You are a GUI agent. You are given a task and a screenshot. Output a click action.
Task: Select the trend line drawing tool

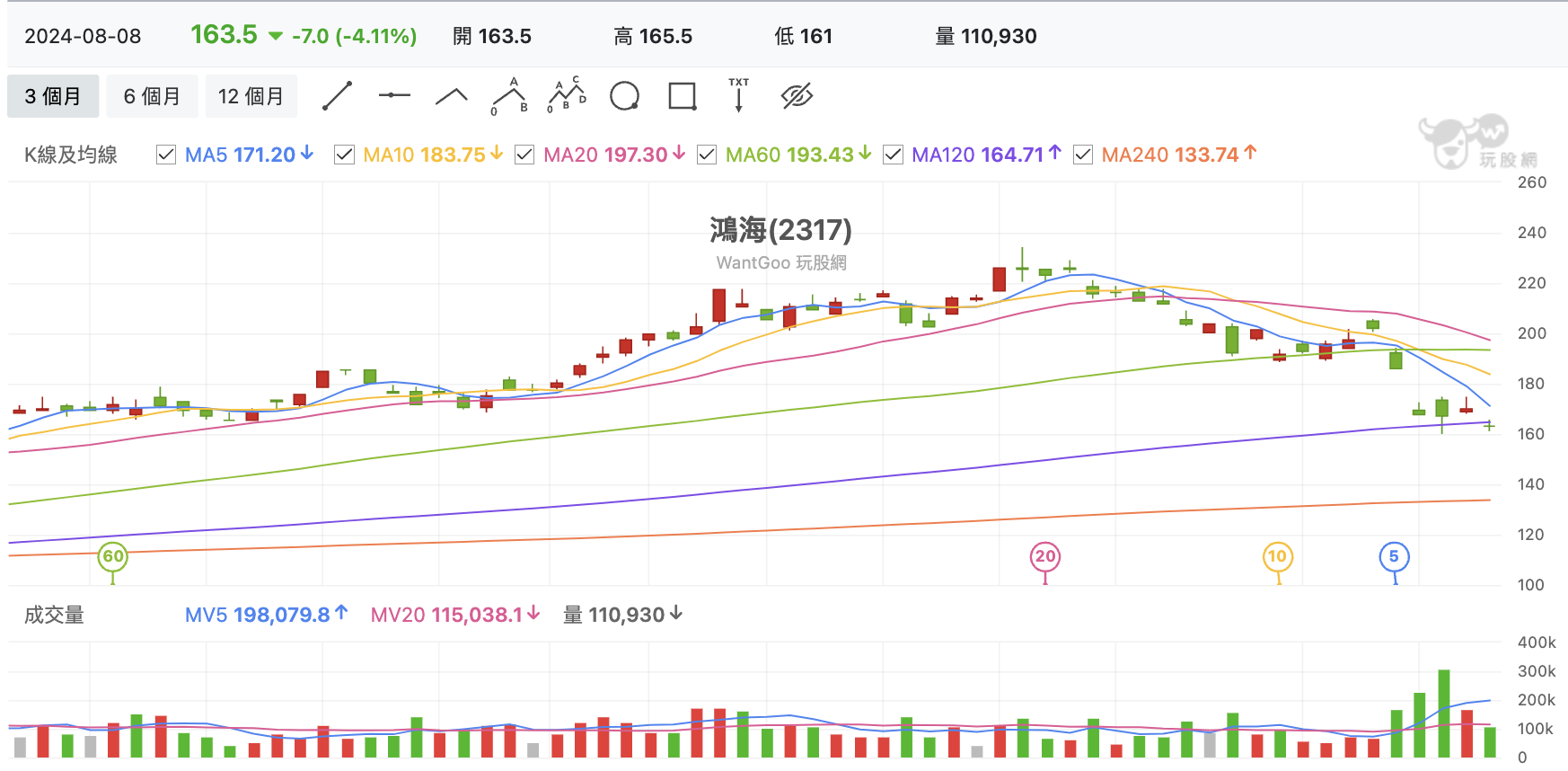click(x=337, y=96)
